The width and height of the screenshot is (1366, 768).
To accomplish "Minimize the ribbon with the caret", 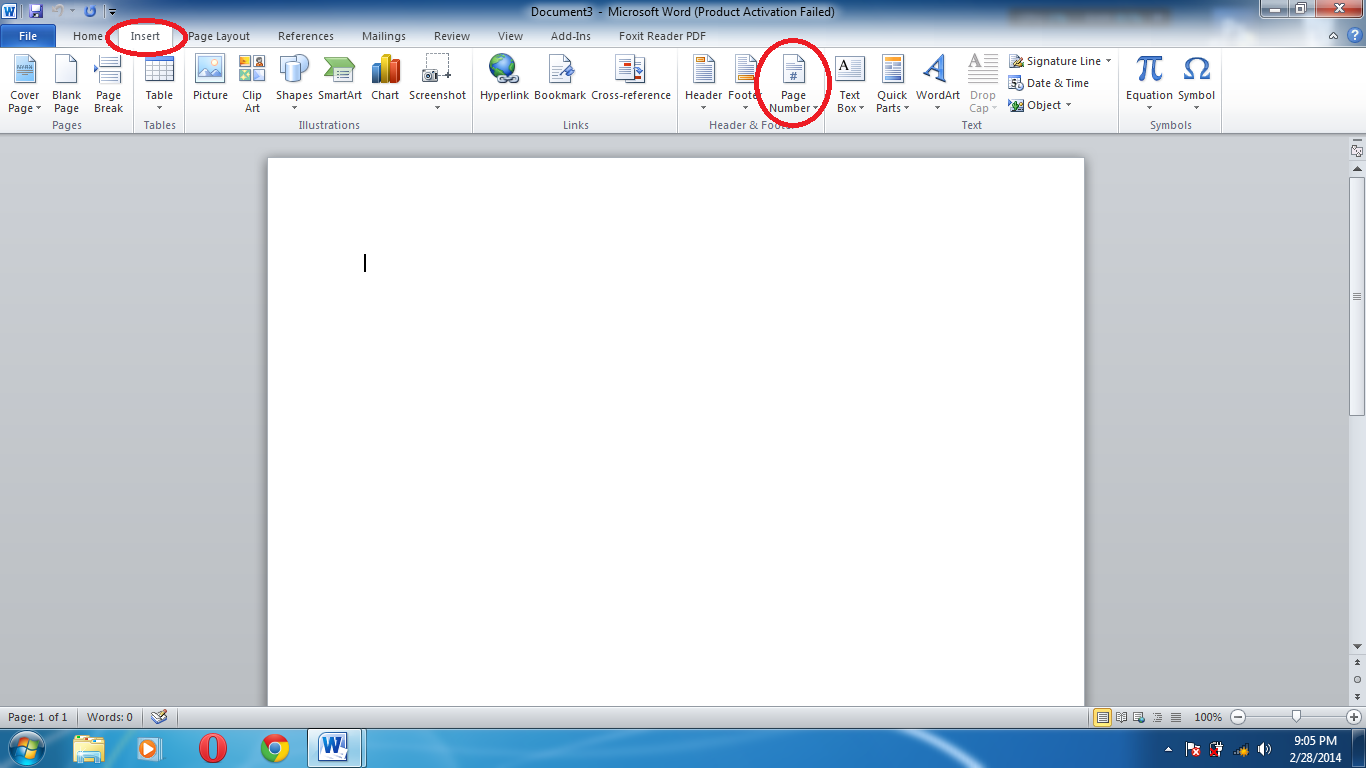I will click(1334, 35).
